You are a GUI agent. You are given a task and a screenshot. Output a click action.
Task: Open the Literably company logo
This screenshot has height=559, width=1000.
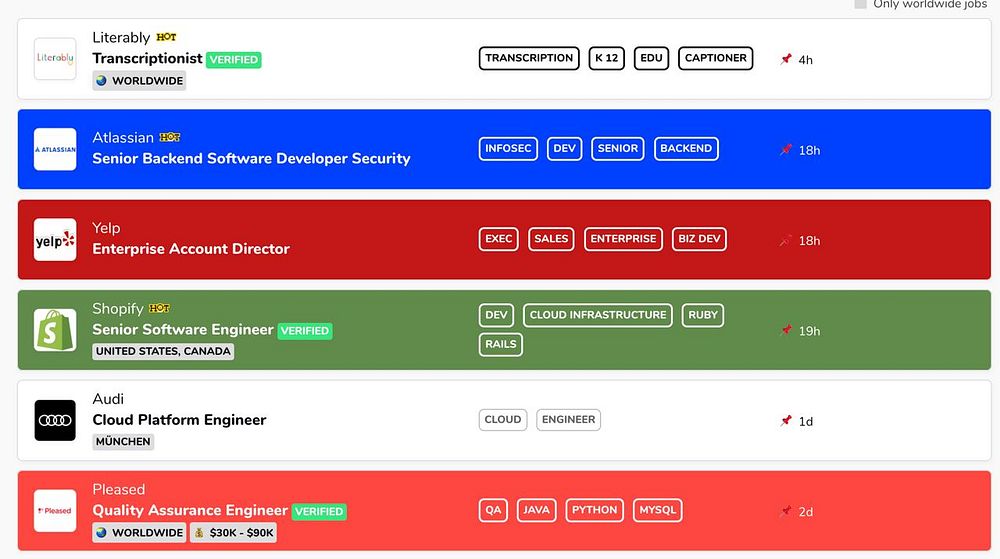(55, 59)
